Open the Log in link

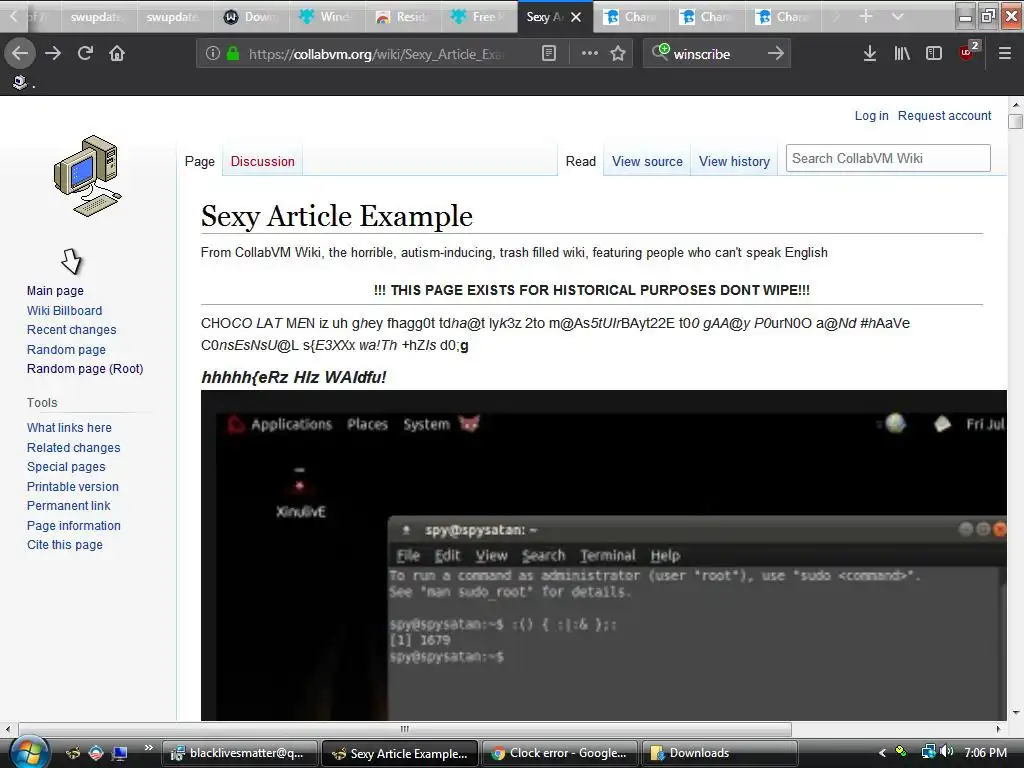[x=871, y=116]
